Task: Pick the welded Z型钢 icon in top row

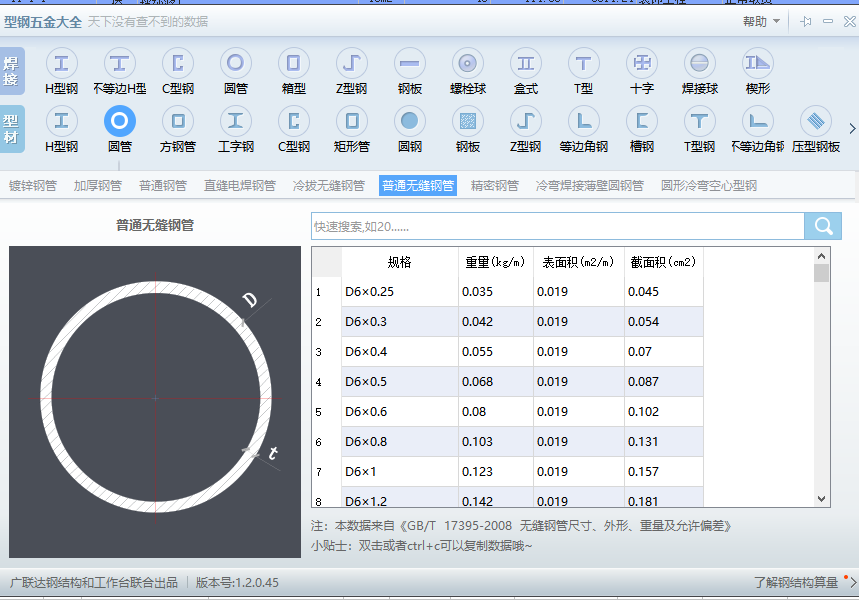Action: [351, 64]
